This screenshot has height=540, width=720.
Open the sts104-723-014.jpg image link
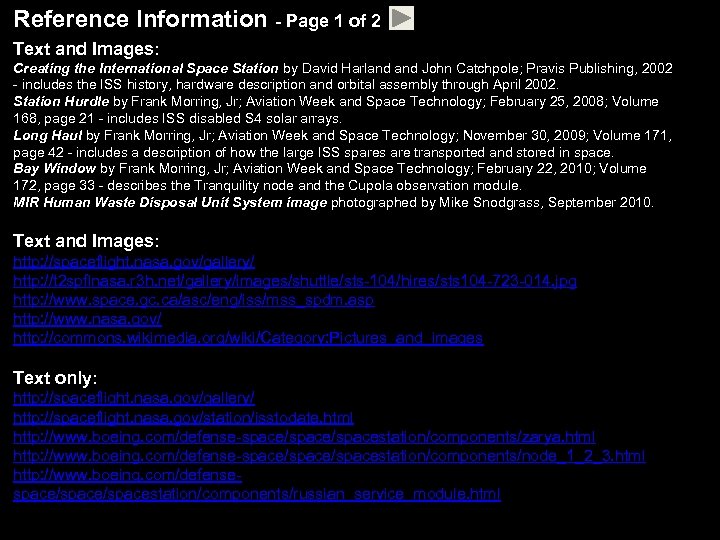pos(295,281)
